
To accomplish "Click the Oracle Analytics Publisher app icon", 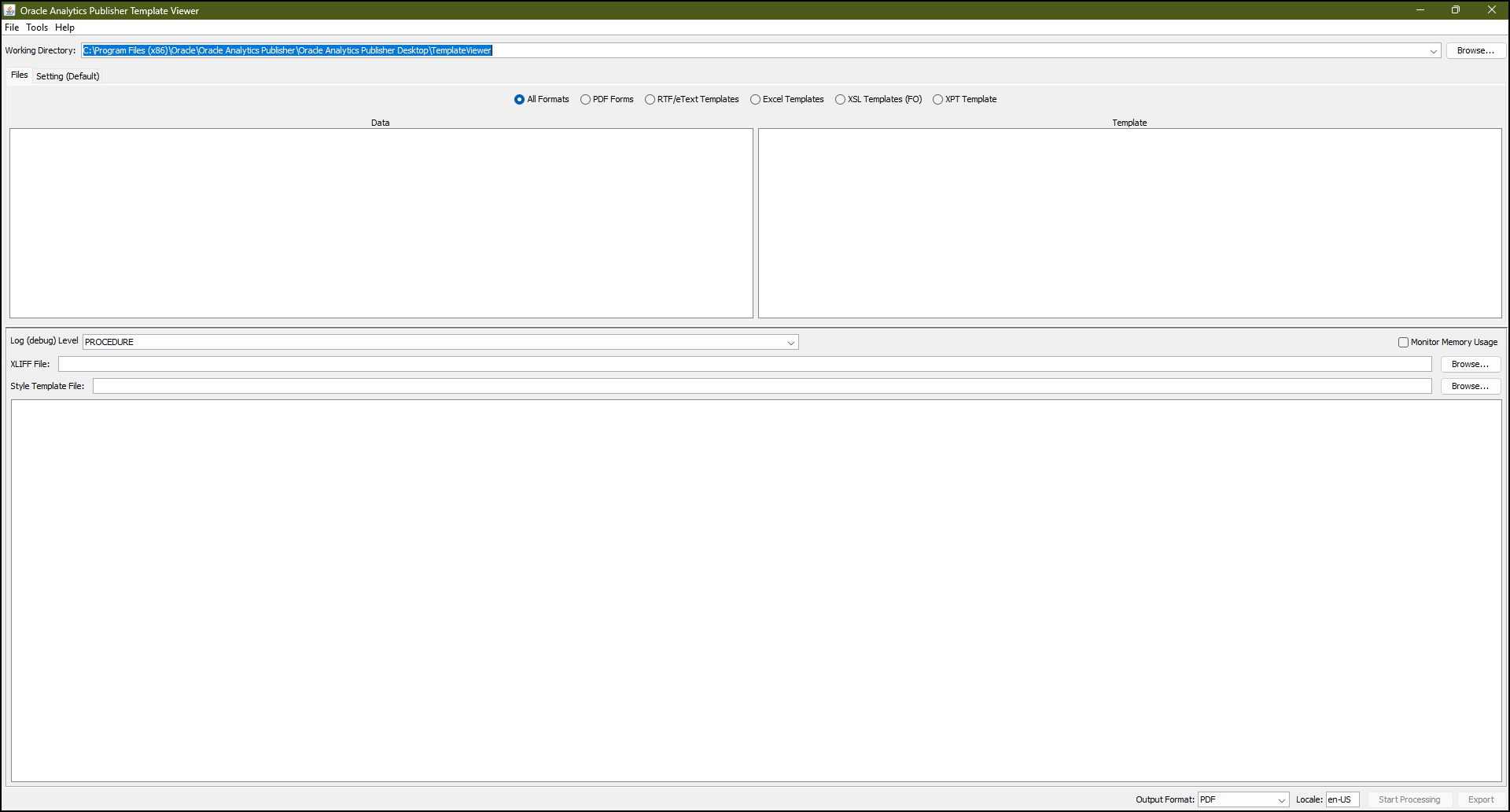I will pos(9,10).
